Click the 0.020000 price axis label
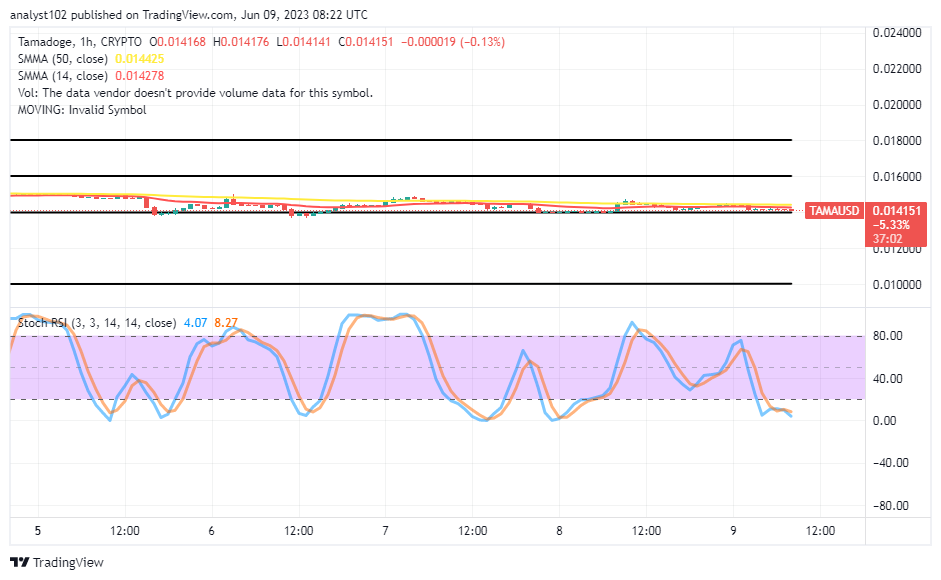Screen dimensions: 941x580 point(897,104)
